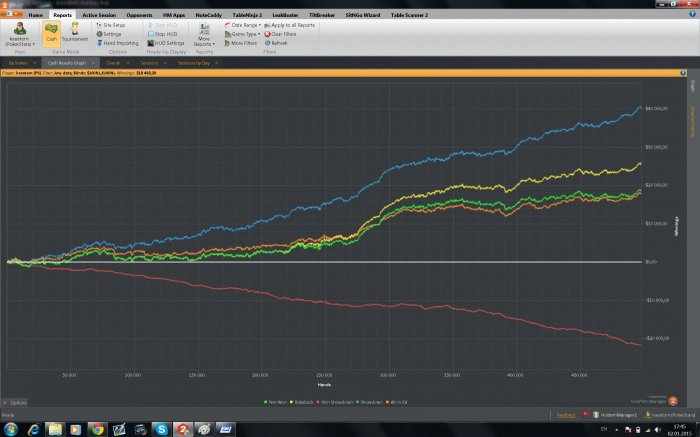Viewport: 700px width, 437px height.
Task: Close the Sessions by Day tab
Action: pyautogui.click(x=217, y=63)
